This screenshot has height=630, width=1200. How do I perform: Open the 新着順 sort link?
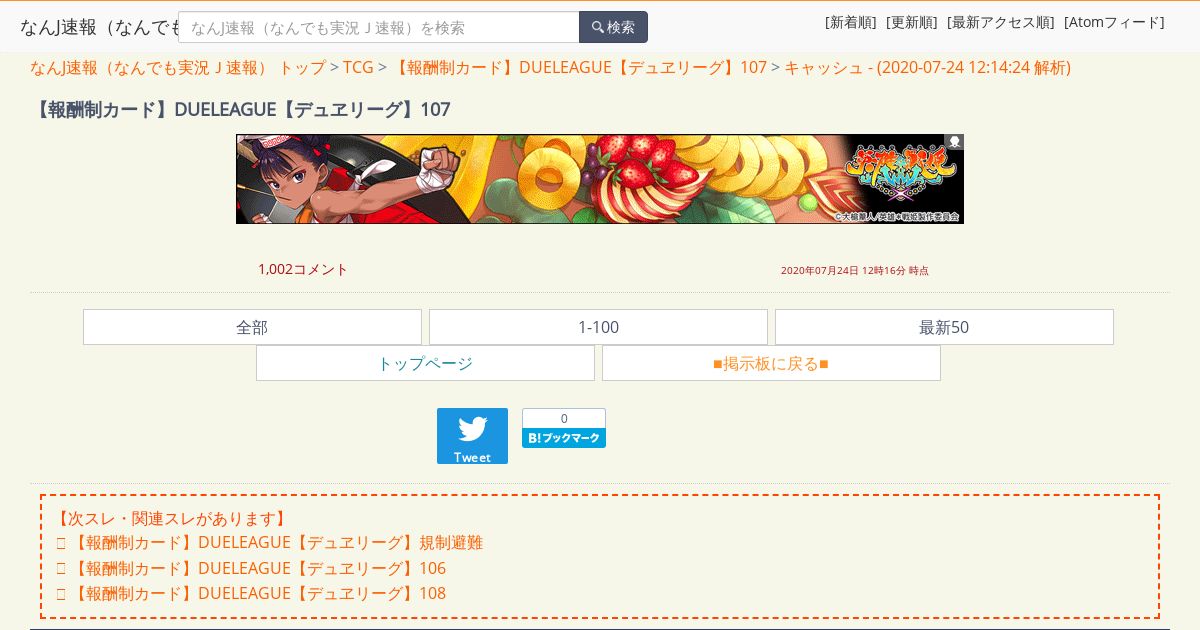(851, 22)
